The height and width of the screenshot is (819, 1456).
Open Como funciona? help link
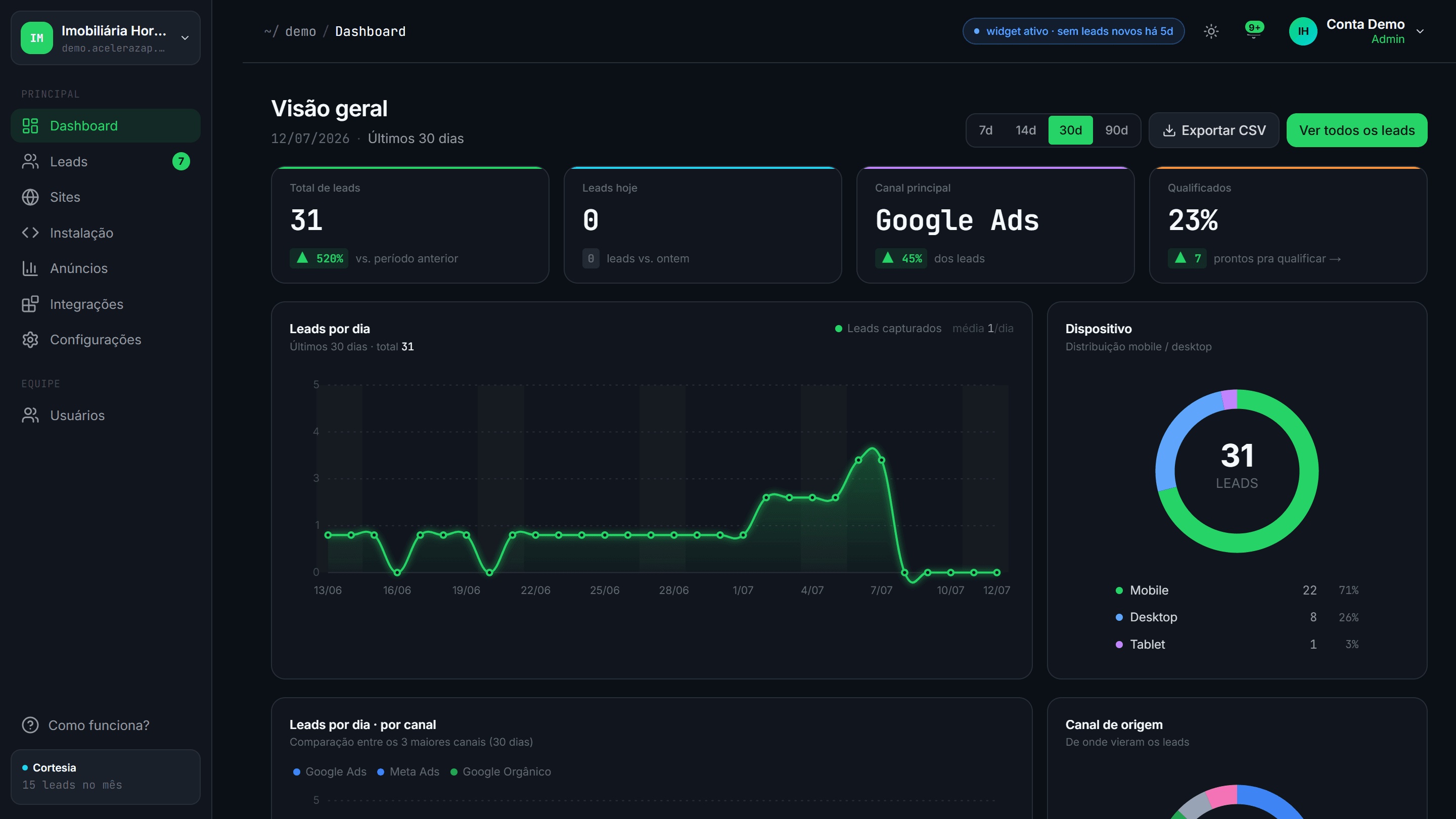coord(86,725)
